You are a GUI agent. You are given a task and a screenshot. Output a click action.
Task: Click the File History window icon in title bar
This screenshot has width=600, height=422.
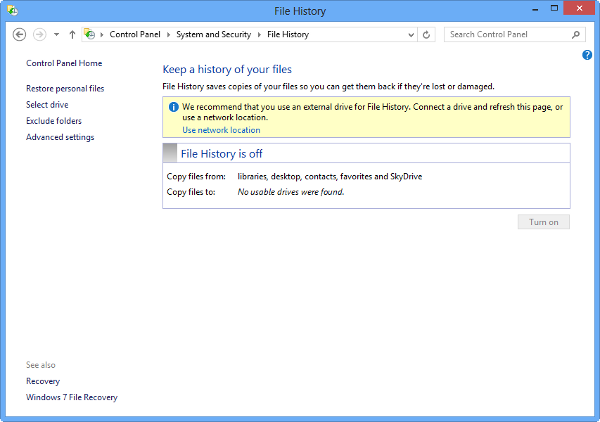click(12, 11)
